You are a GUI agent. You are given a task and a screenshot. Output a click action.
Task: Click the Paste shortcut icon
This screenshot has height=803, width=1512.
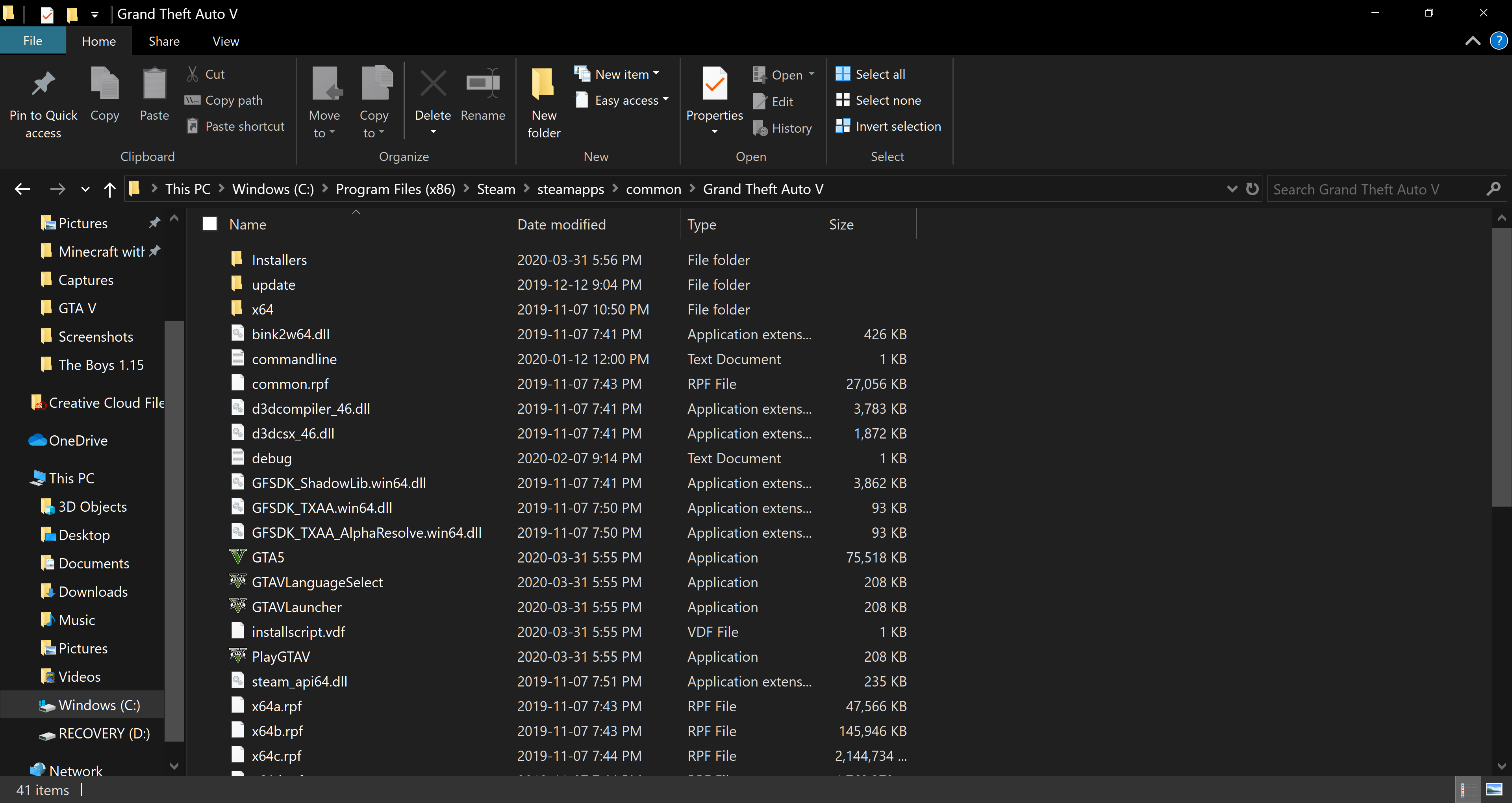click(x=193, y=126)
